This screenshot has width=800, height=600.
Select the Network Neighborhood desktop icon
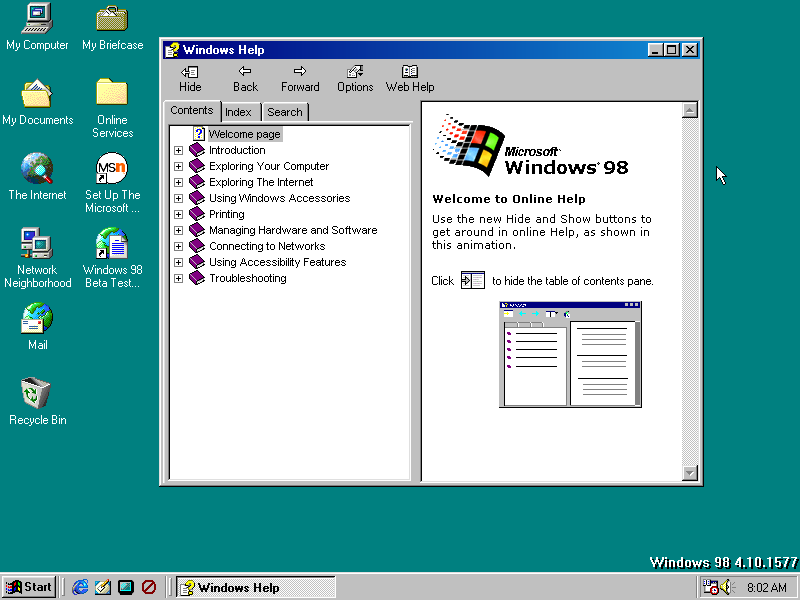[37, 258]
